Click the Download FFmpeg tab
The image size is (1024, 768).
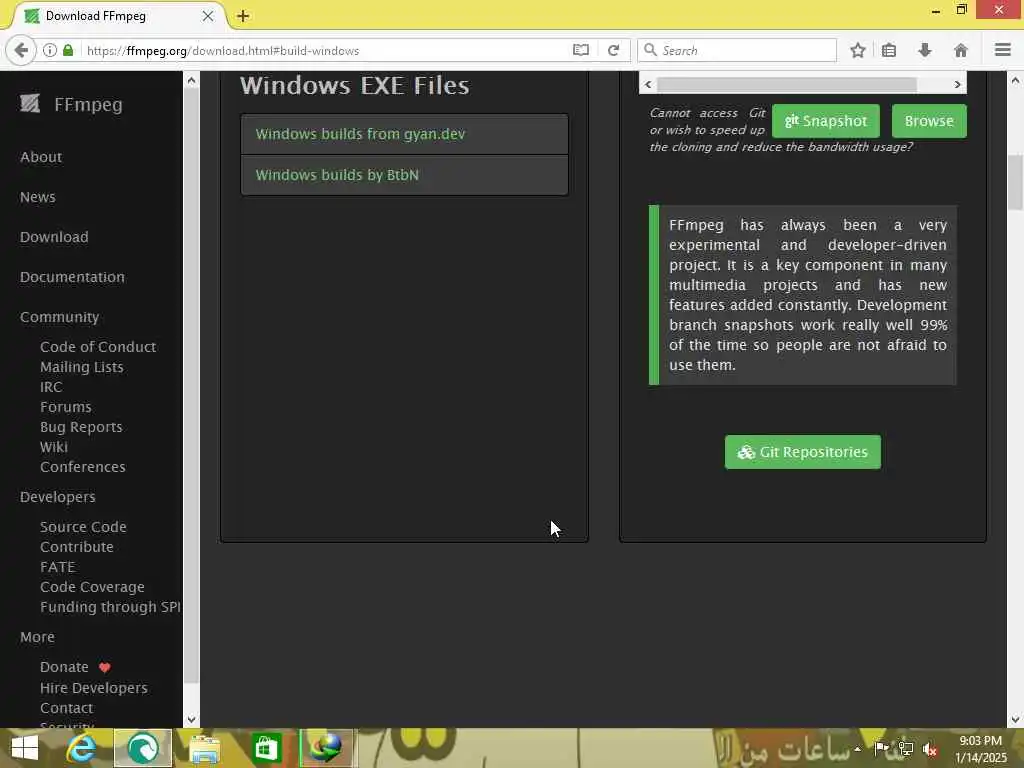tap(118, 16)
